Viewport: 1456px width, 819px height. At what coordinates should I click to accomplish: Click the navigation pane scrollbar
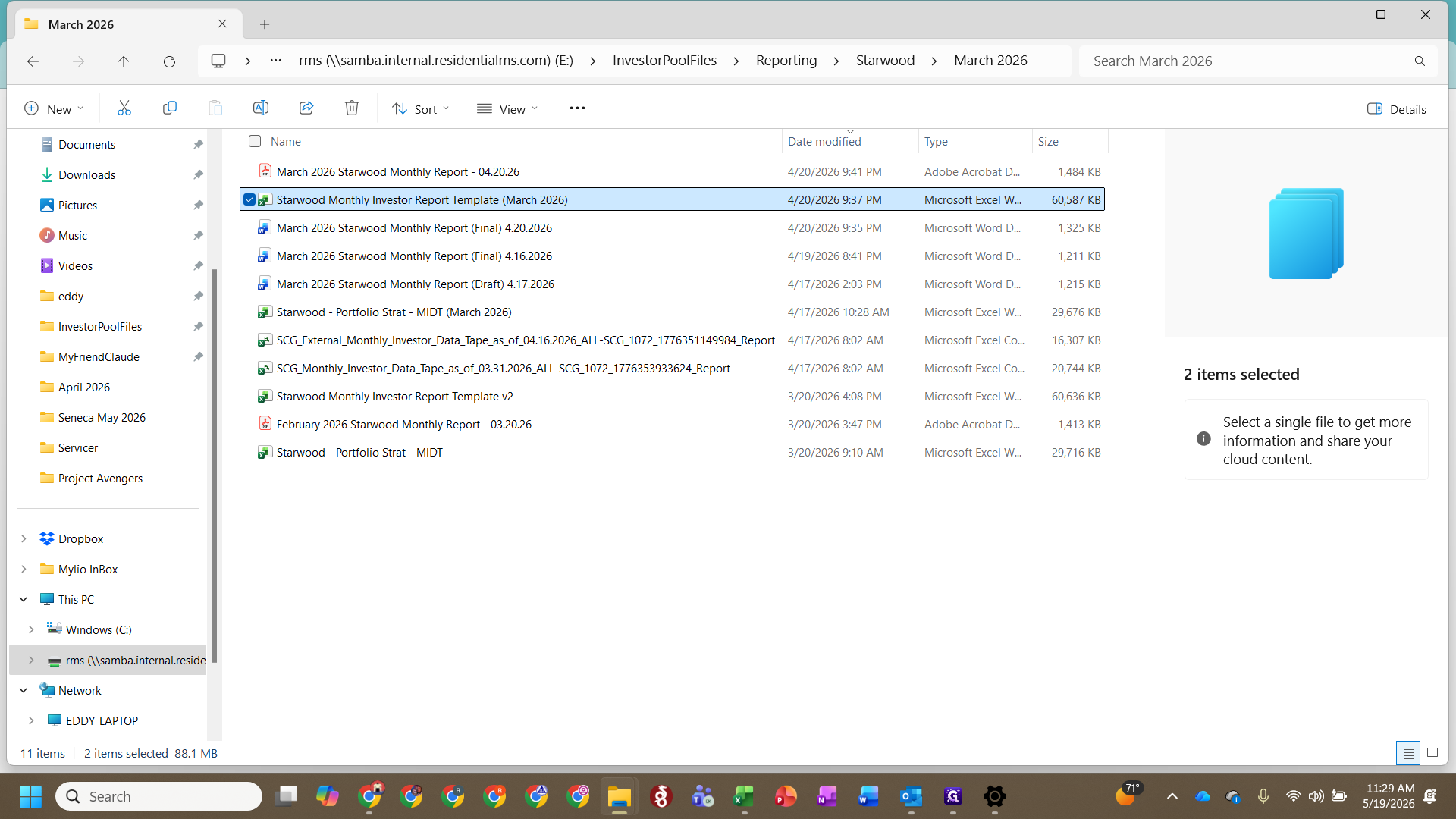tap(215, 465)
